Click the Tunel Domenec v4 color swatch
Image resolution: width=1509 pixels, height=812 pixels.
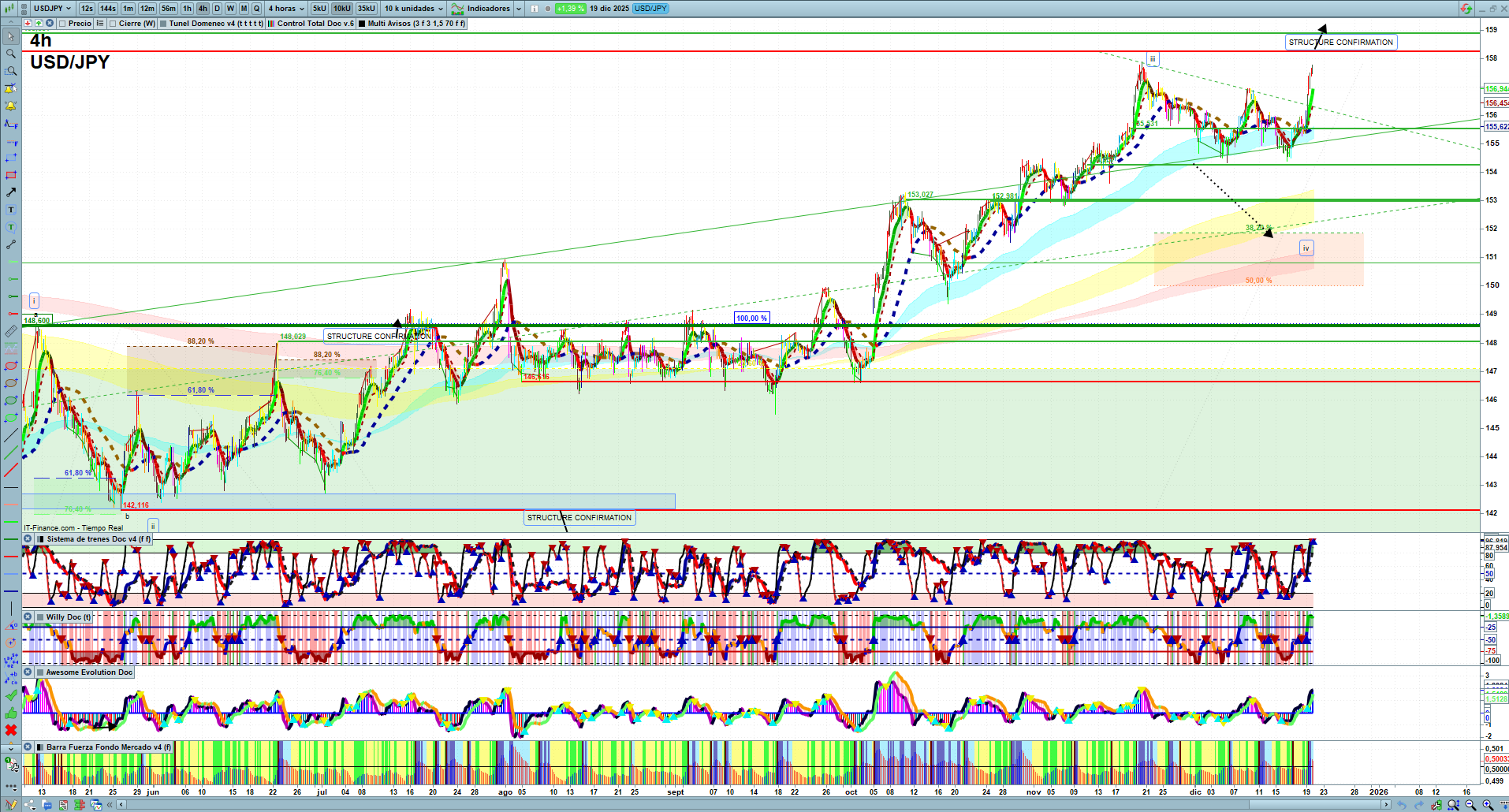coord(163,24)
